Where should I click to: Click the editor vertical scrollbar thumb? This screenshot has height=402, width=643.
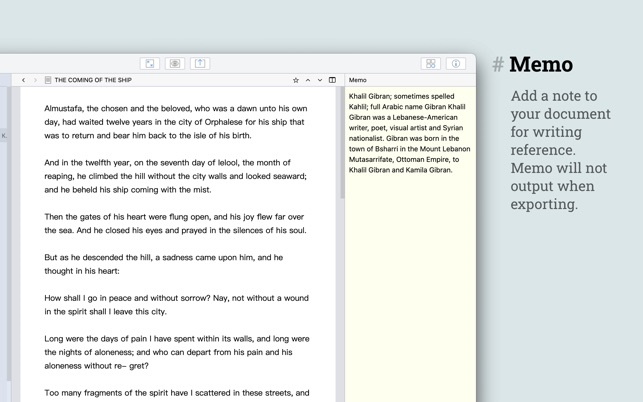[342, 143]
